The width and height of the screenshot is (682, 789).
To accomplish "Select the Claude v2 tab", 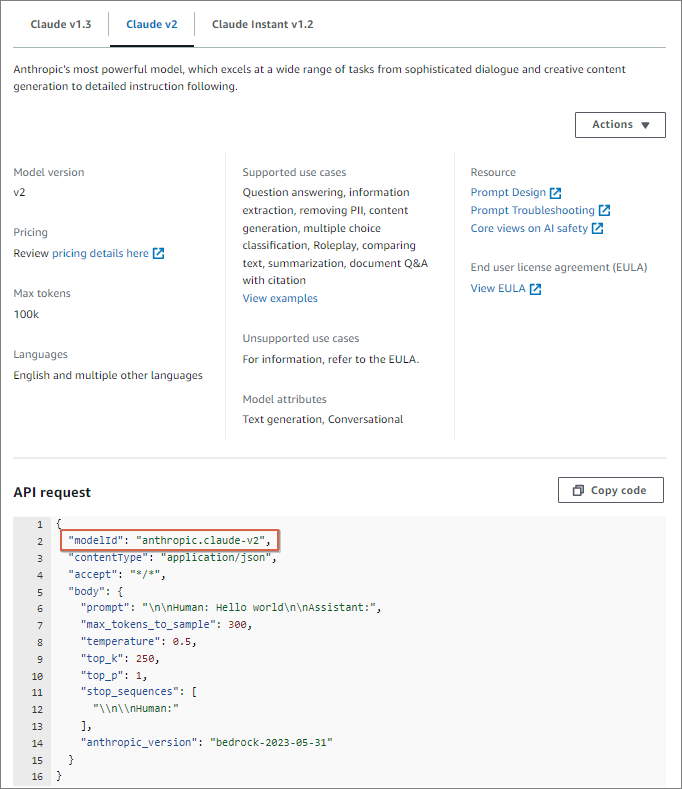I will point(151,24).
